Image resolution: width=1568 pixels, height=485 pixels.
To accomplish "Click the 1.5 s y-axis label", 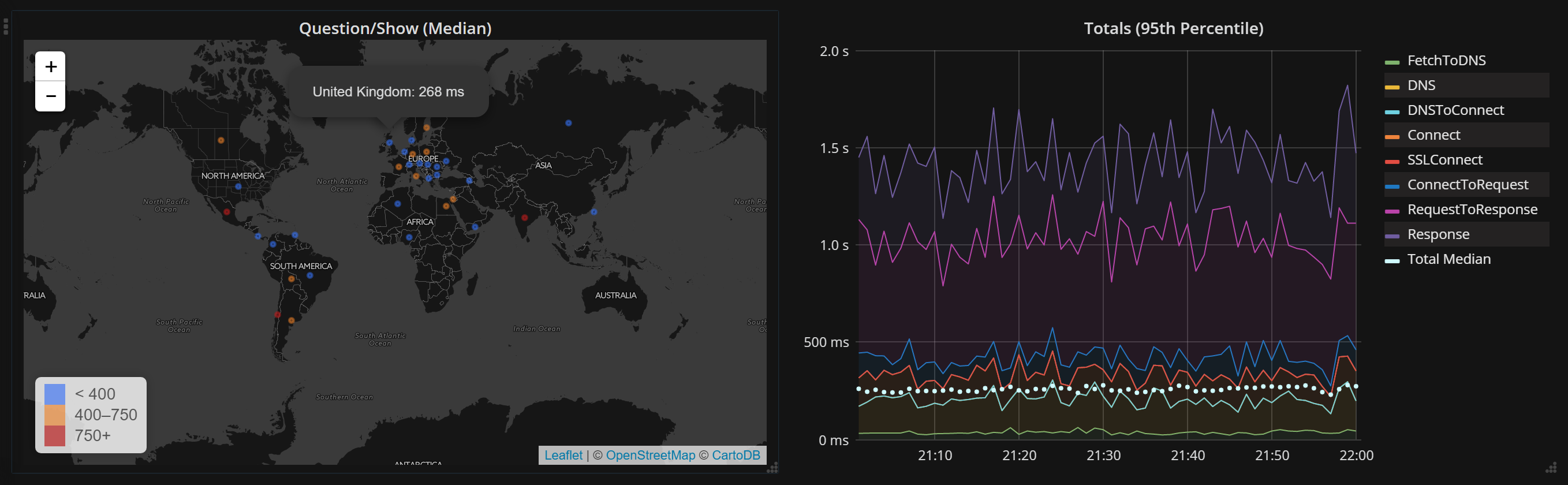I will pos(834,148).
